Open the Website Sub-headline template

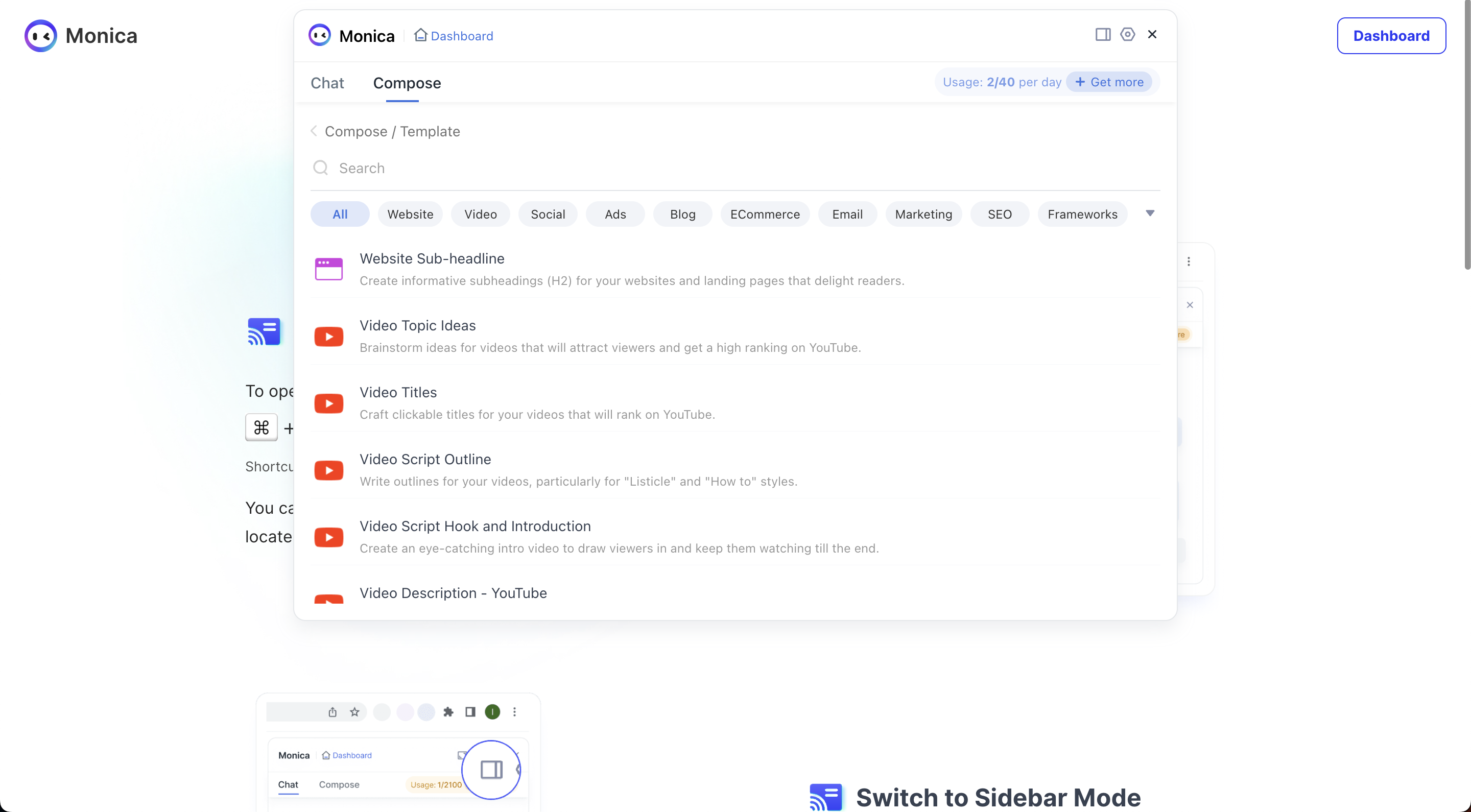pos(735,269)
